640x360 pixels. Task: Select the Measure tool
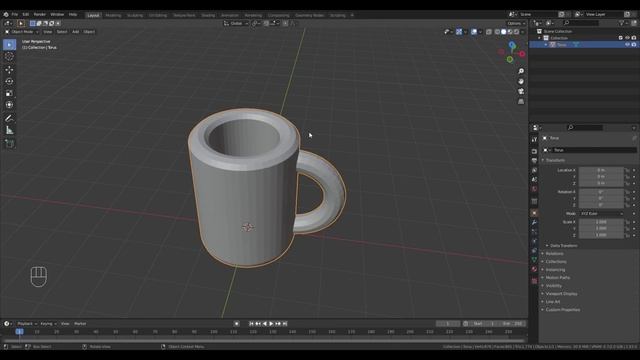tap(9, 130)
